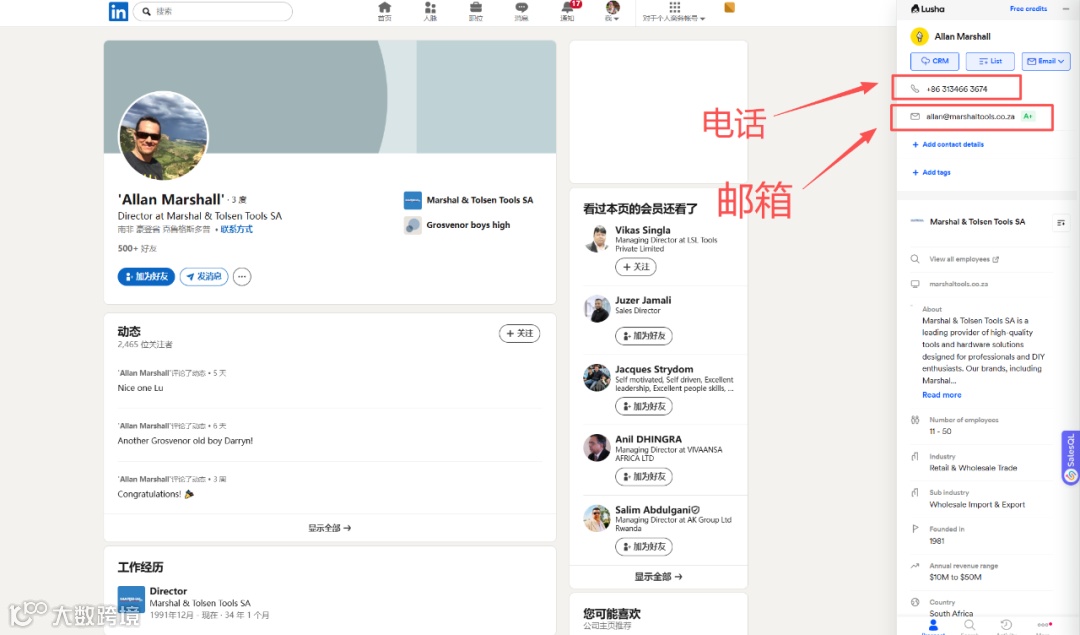Open View all employees link

(964, 260)
